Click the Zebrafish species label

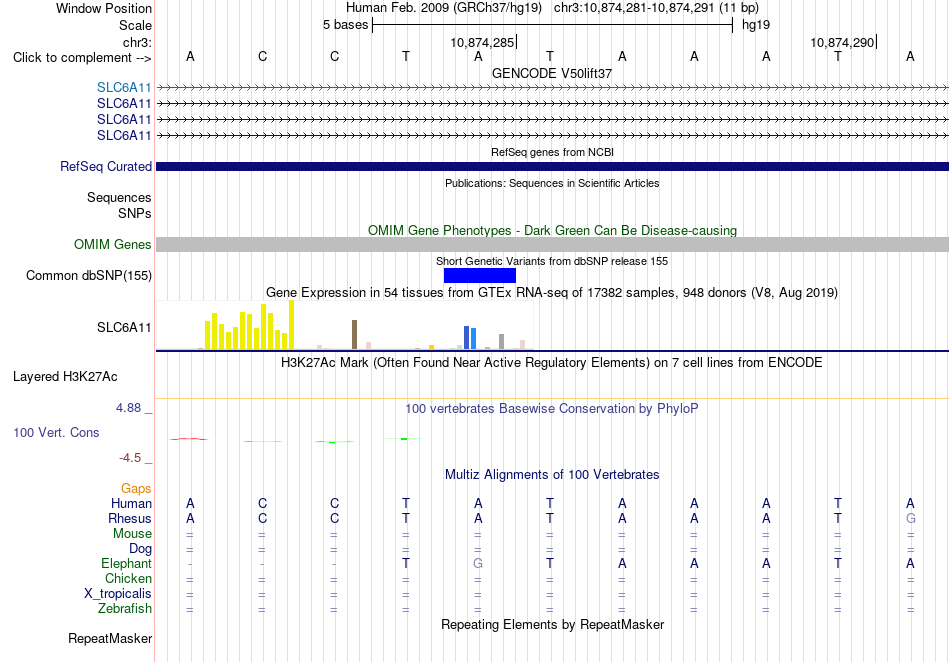pos(125,608)
